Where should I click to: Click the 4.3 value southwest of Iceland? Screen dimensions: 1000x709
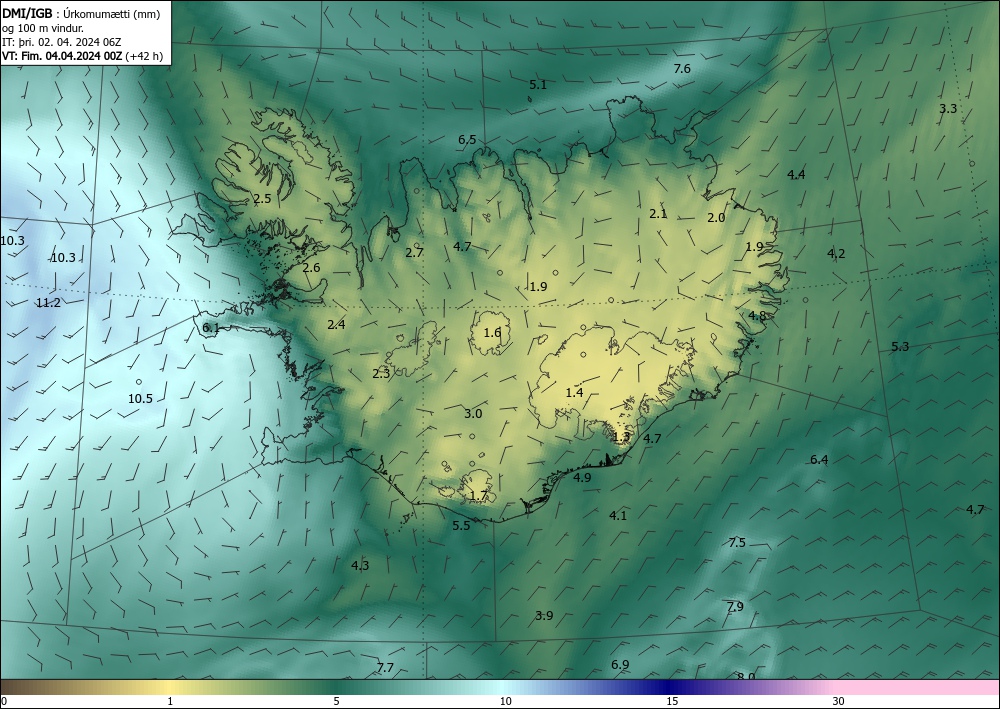tap(360, 566)
